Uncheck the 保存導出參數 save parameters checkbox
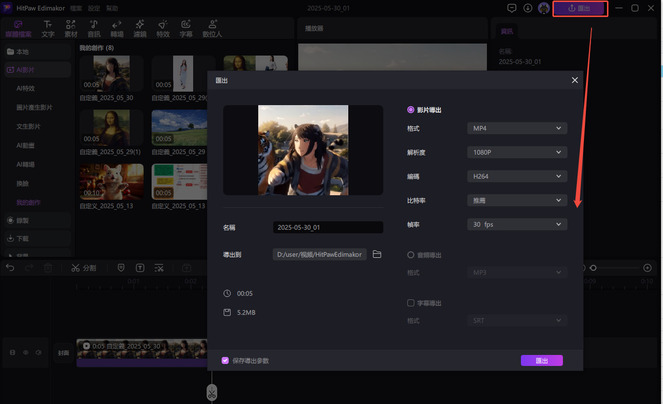The image size is (663, 404). [225, 360]
